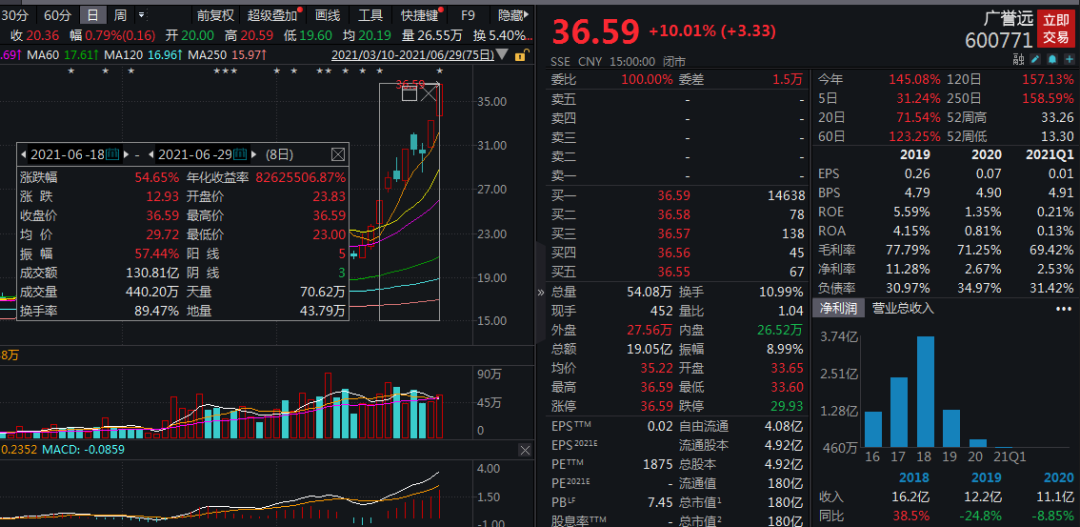Click the 换手率 value 89.47%
Viewport: 1080px width, 527px height.
(x=157, y=311)
